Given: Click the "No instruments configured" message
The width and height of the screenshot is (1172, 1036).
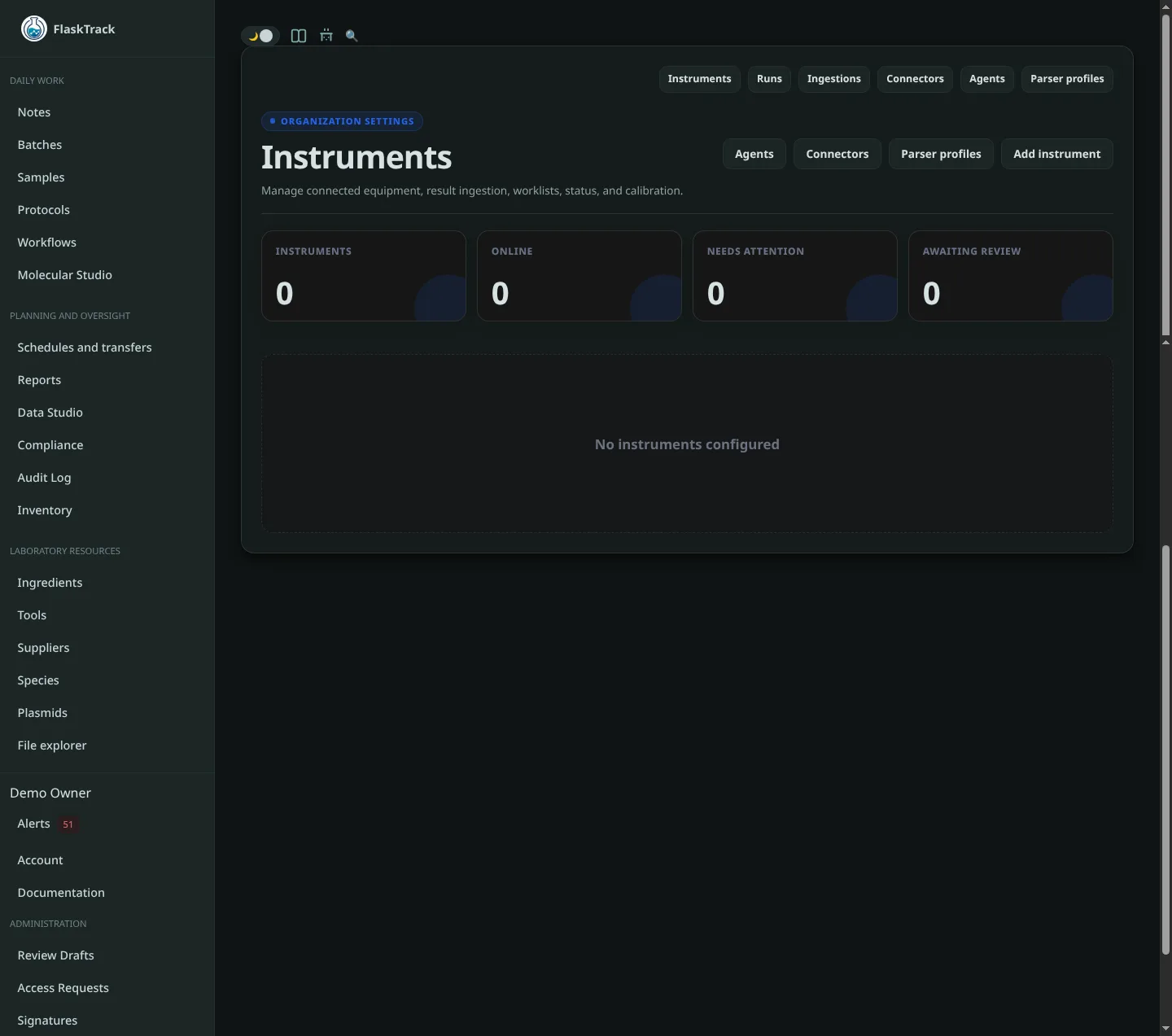Looking at the screenshot, I should (687, 444).
